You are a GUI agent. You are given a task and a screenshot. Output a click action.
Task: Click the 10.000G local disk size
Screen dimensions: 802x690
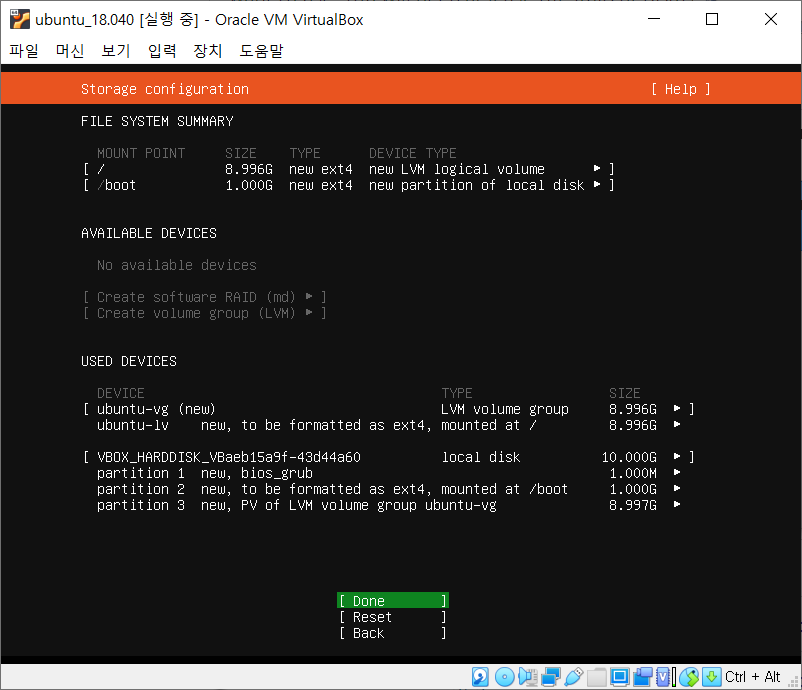tap(629, 457)
